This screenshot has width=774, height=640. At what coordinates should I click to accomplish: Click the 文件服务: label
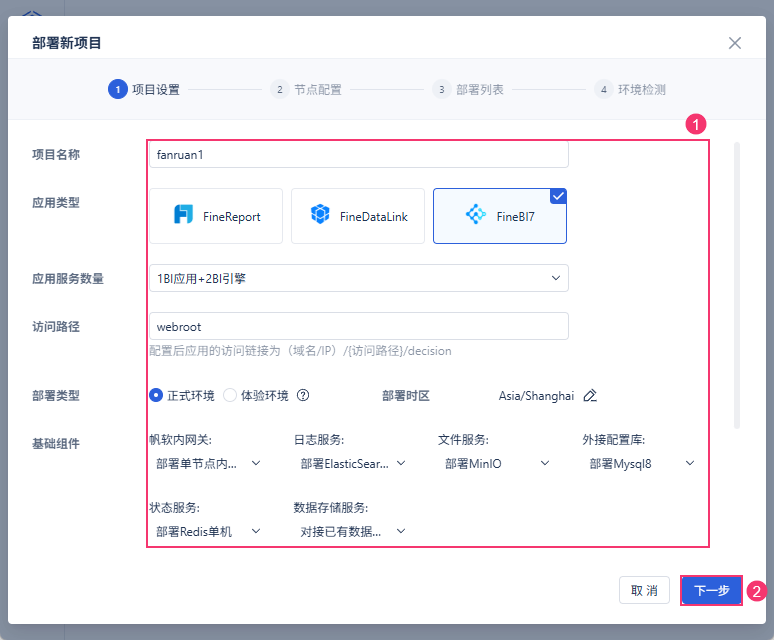(463, 440)
